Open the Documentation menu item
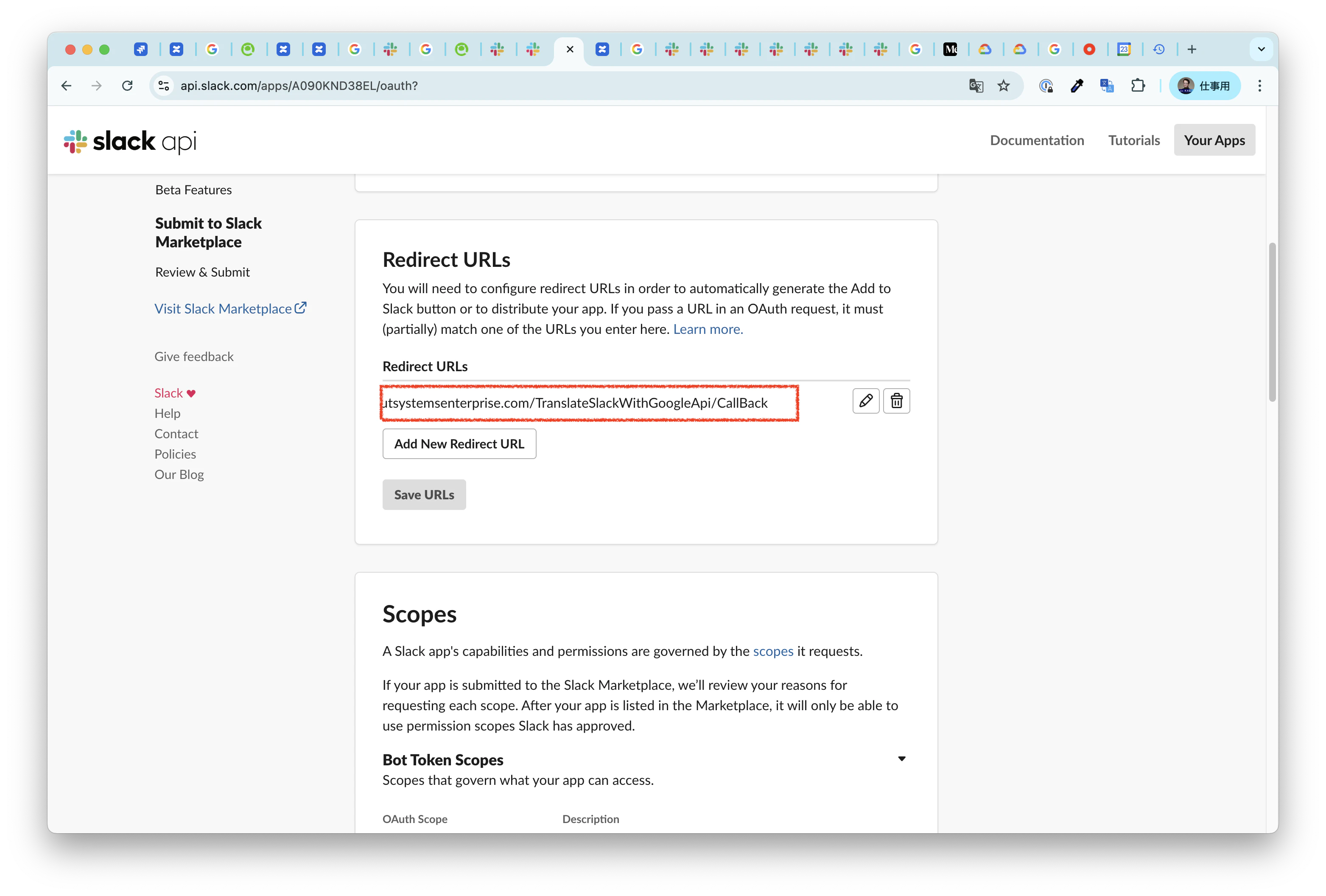The height and width of the screenshot is (896, 1326). tap(1036, 140)
